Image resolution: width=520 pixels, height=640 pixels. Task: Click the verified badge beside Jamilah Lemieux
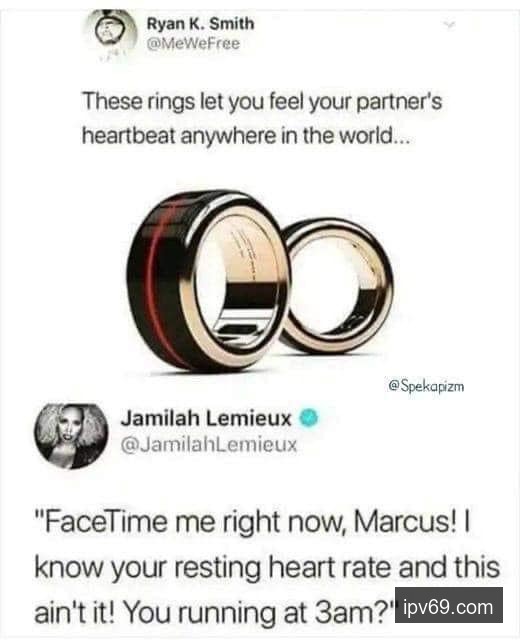[309, 418]
